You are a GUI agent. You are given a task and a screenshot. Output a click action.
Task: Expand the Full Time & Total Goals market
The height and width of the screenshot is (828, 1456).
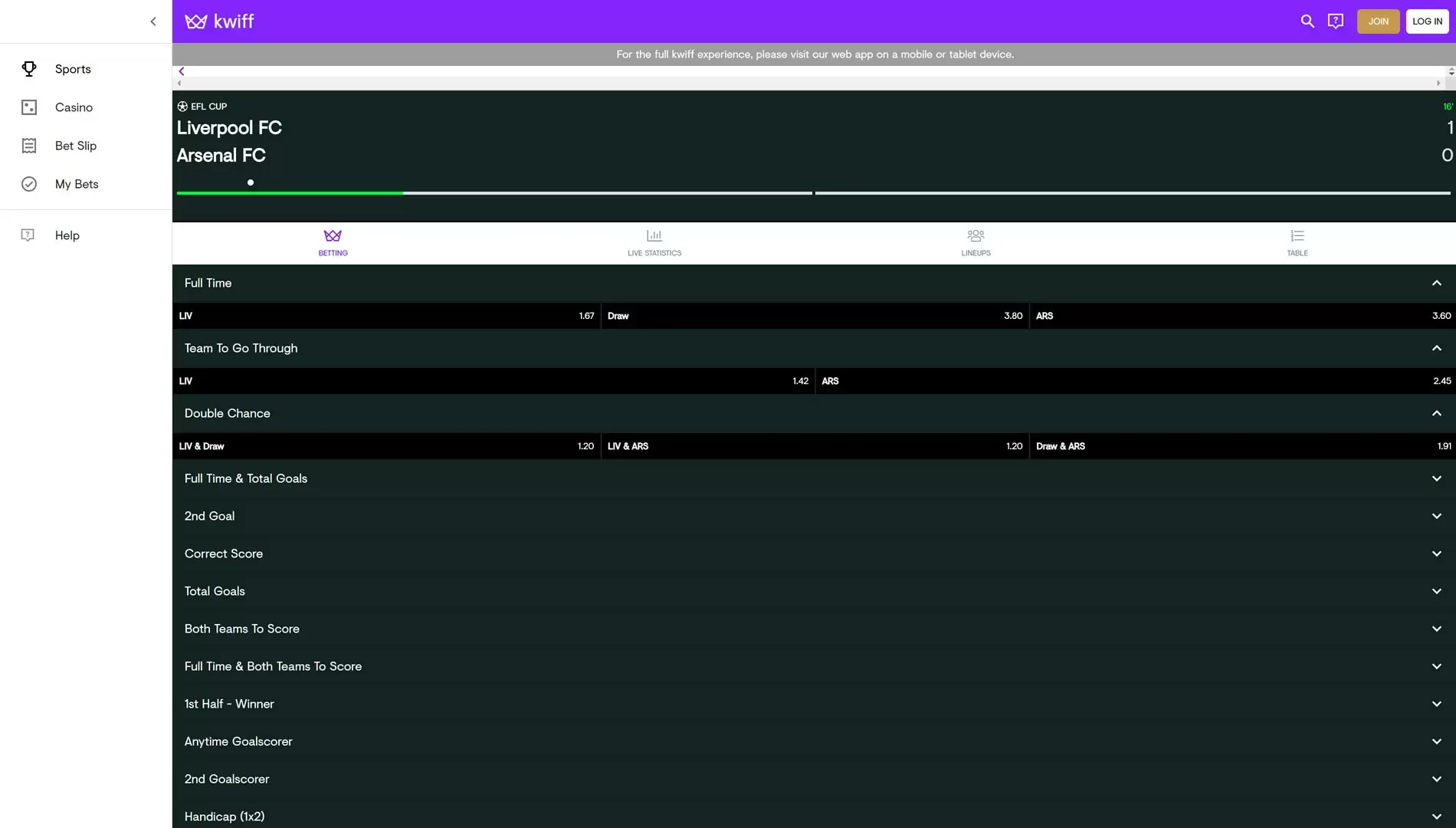[814, 478]
